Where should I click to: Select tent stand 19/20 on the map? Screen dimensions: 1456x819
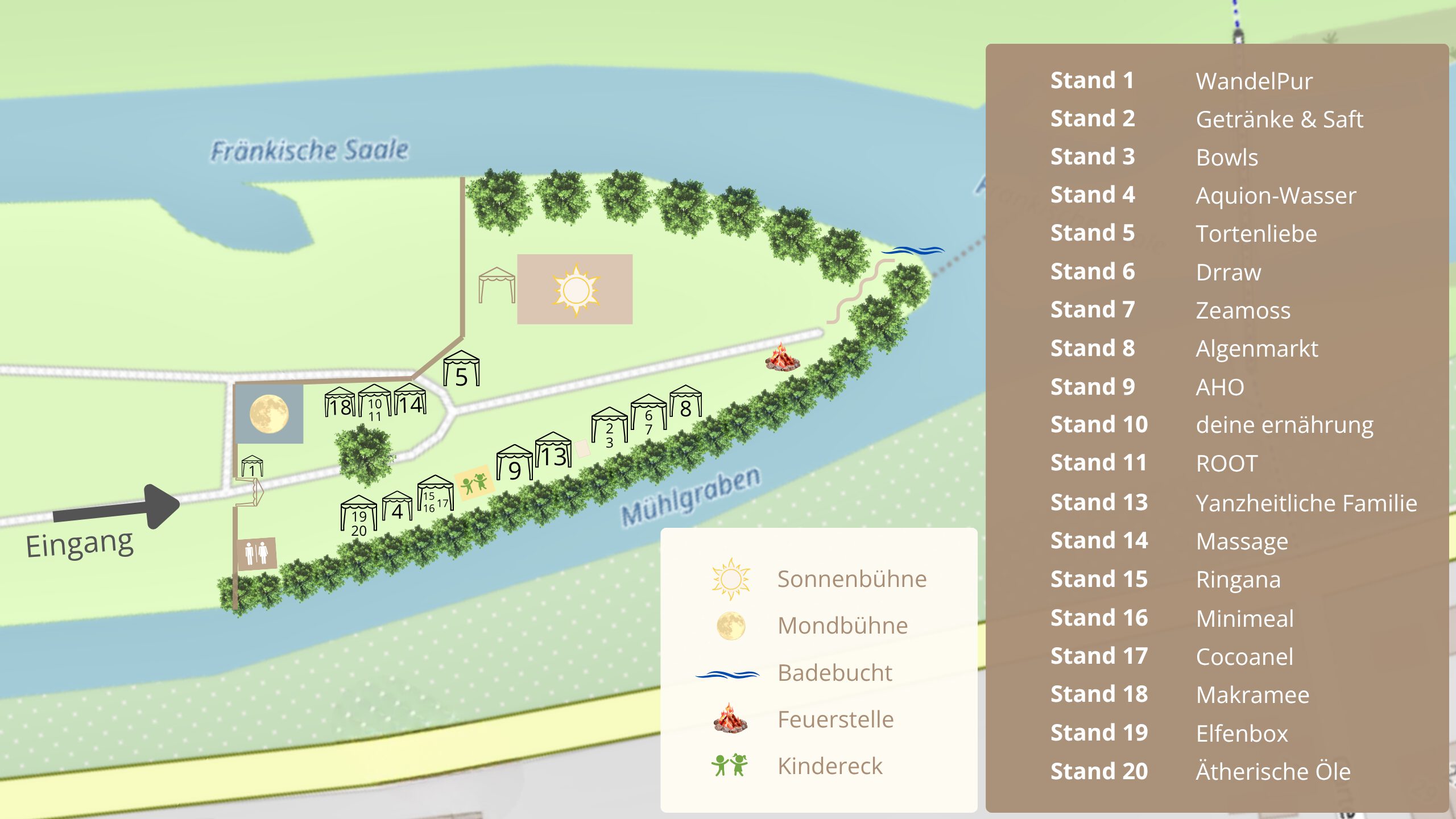[x=358, y=515]
